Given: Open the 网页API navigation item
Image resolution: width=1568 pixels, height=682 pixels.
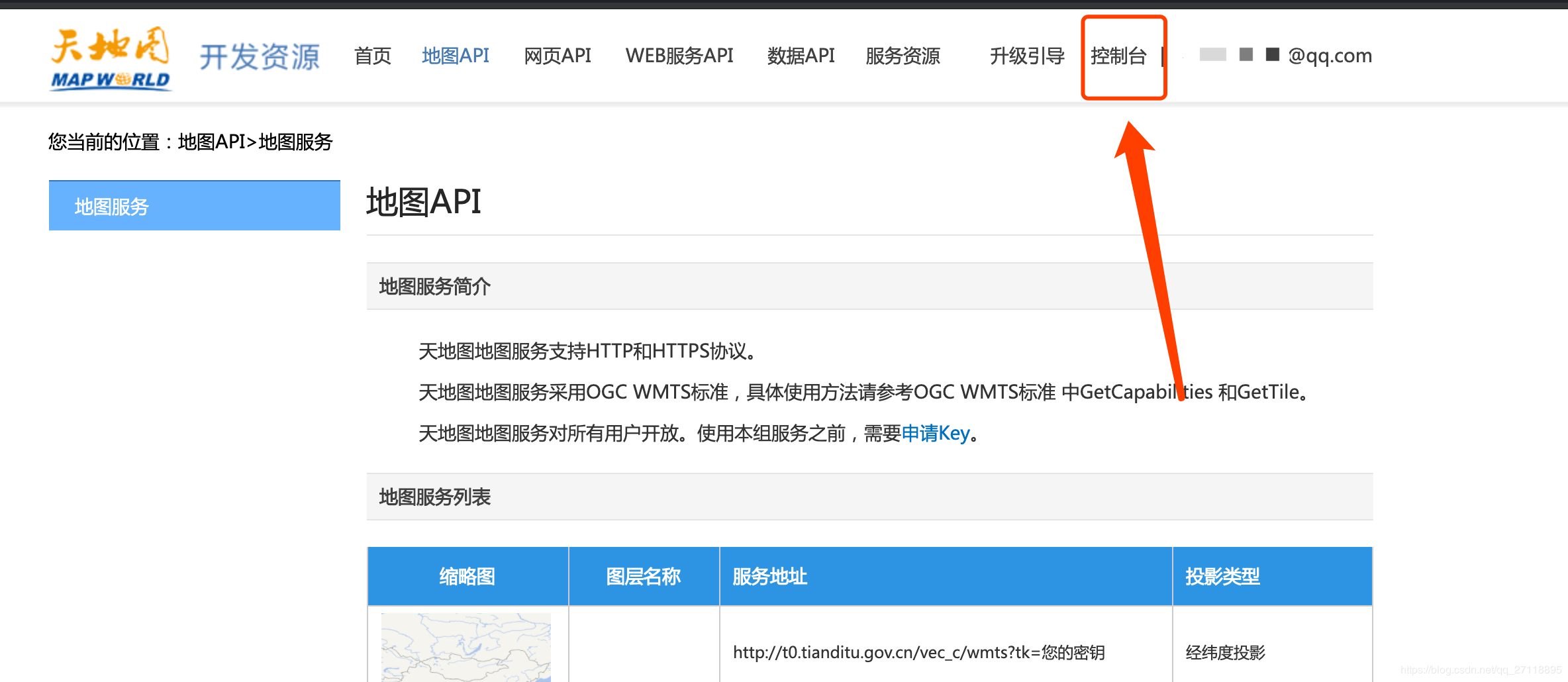Looking at the screenshot, I should pos(558,56).
